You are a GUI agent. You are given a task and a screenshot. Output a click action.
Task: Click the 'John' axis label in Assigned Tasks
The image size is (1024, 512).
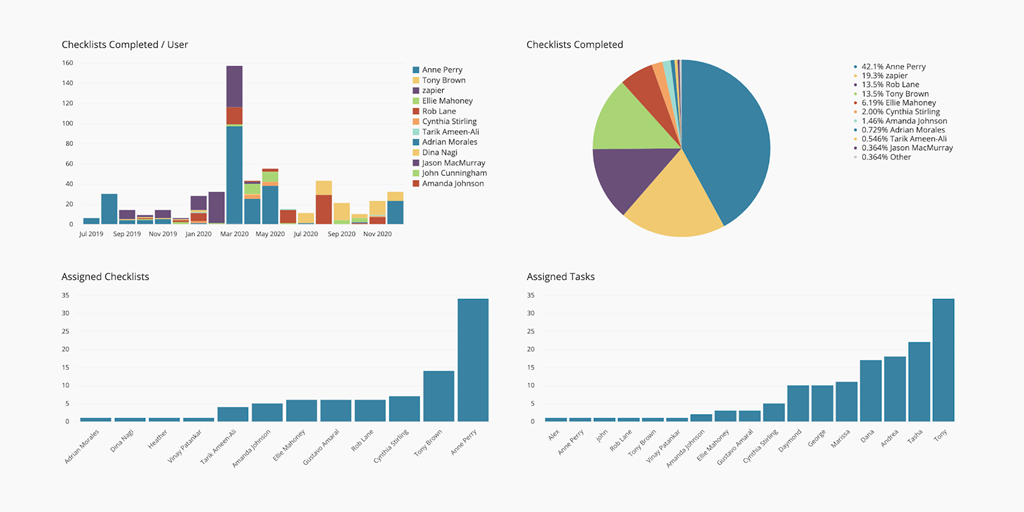600,436
